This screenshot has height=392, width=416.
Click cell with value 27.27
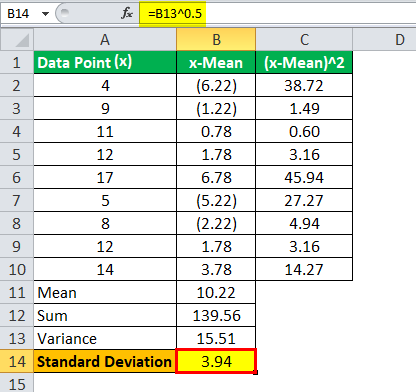tap(304, 200)
